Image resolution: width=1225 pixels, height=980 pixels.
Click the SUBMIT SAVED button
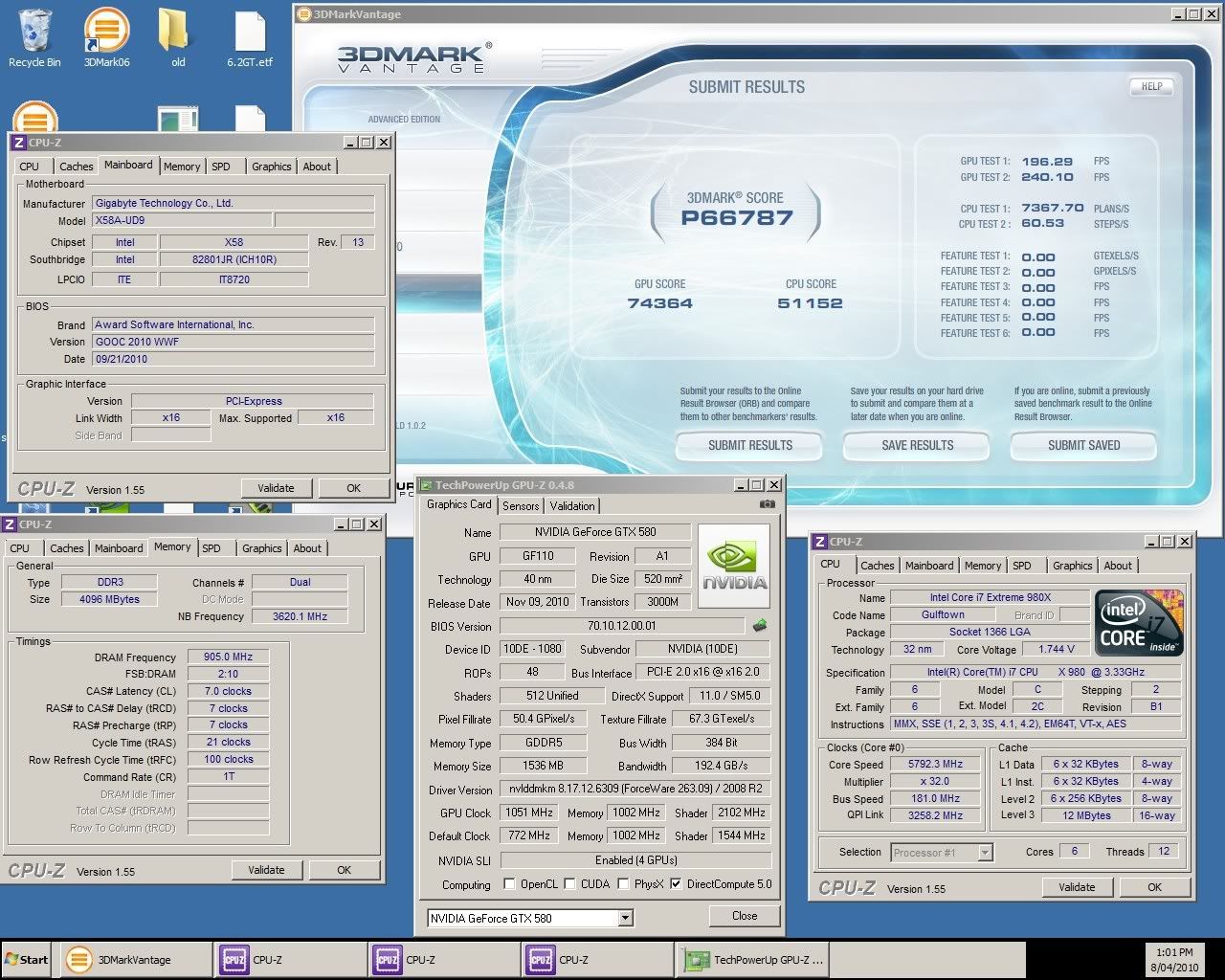click(x=1083, y=445)
